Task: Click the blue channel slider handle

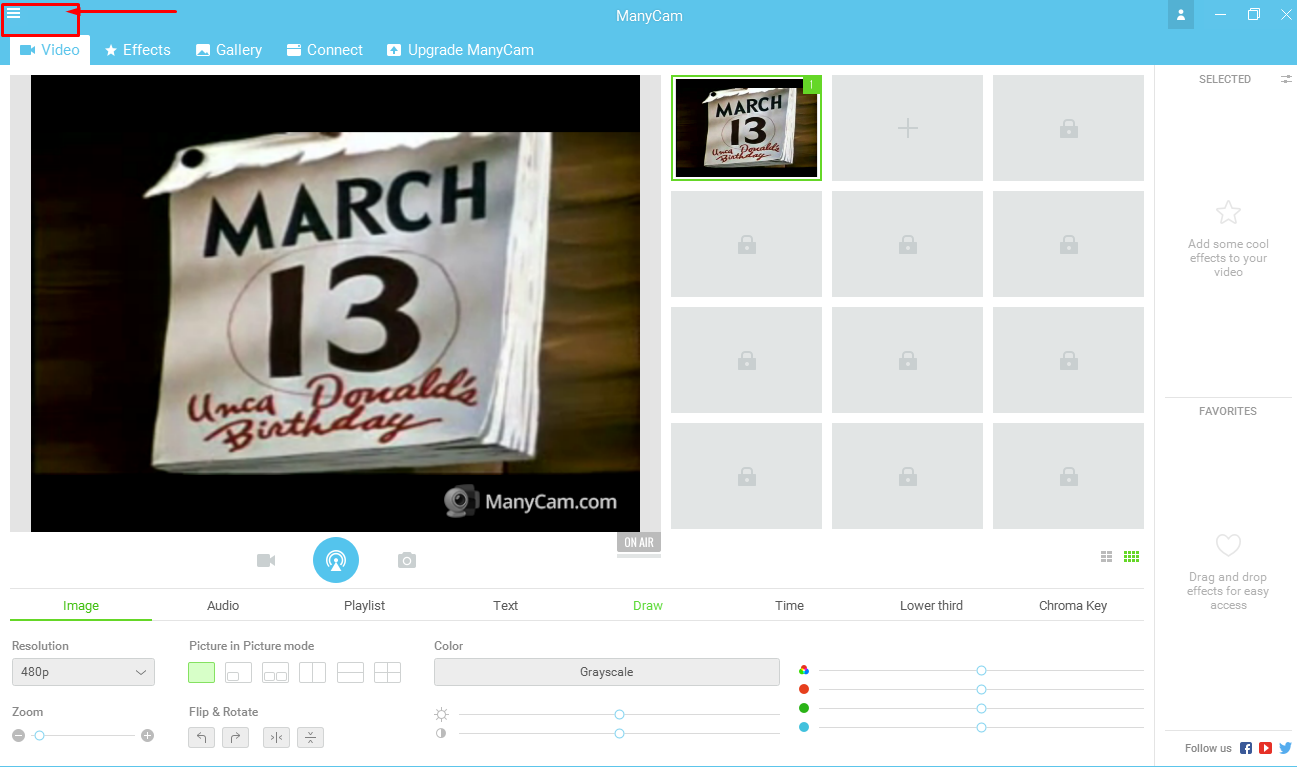Action: point(982,727)
